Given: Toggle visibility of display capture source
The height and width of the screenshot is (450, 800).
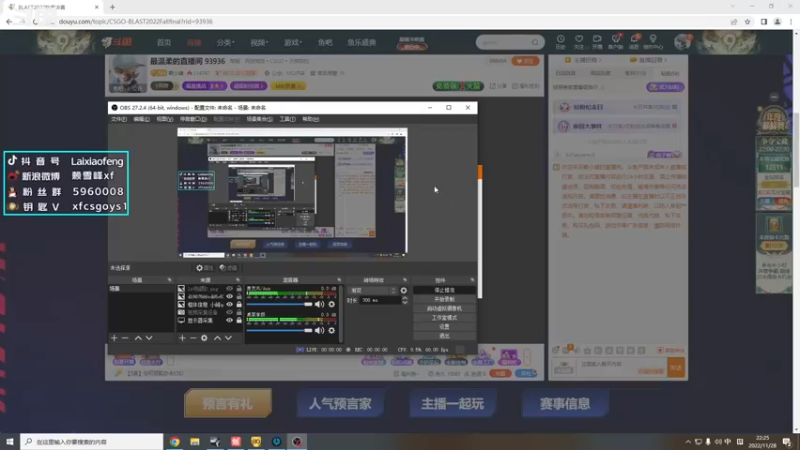Looking at the screenshot, I should tap(230, 320).
